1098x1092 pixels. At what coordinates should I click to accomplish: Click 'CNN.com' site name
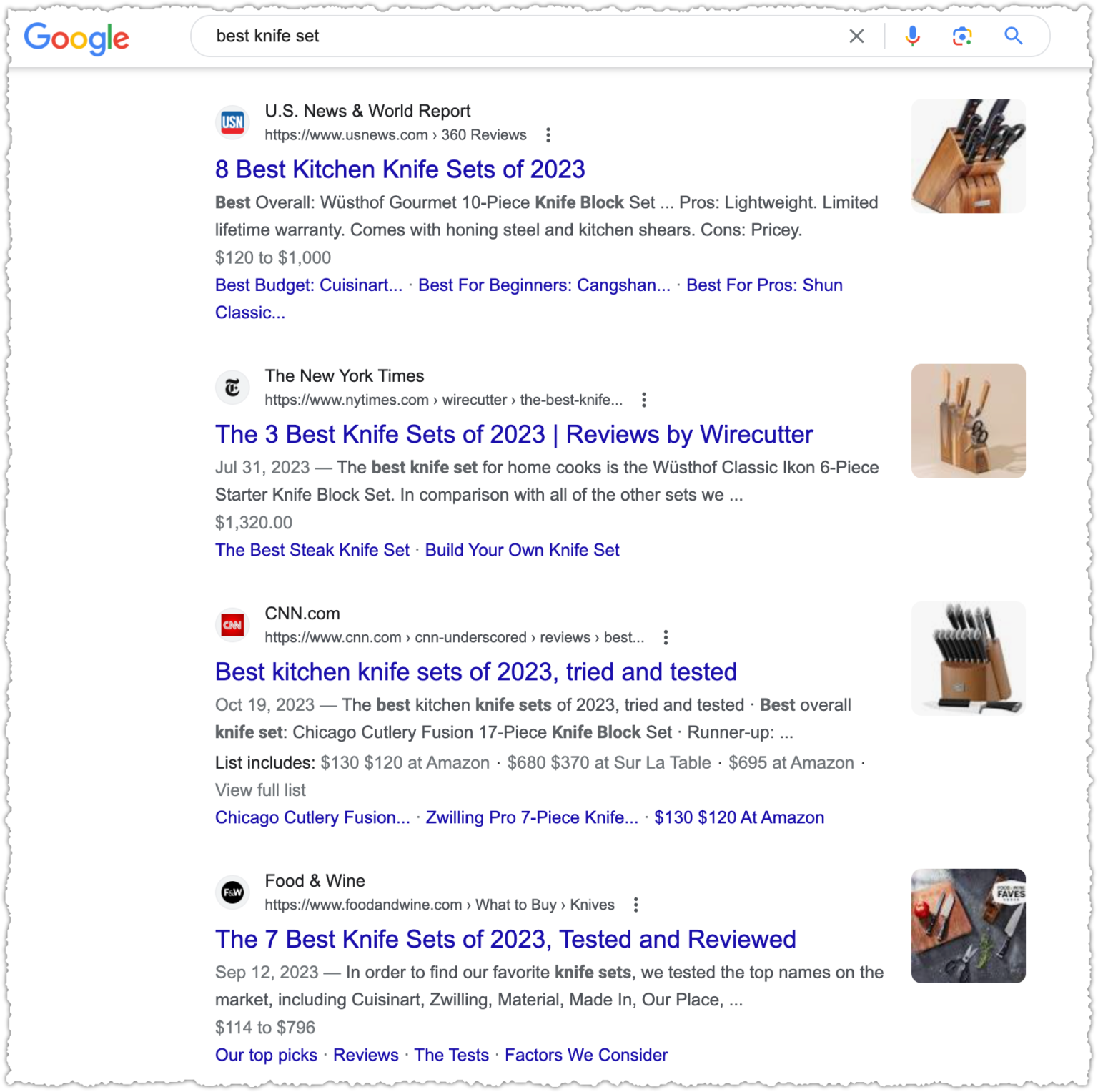click(302, 614)
